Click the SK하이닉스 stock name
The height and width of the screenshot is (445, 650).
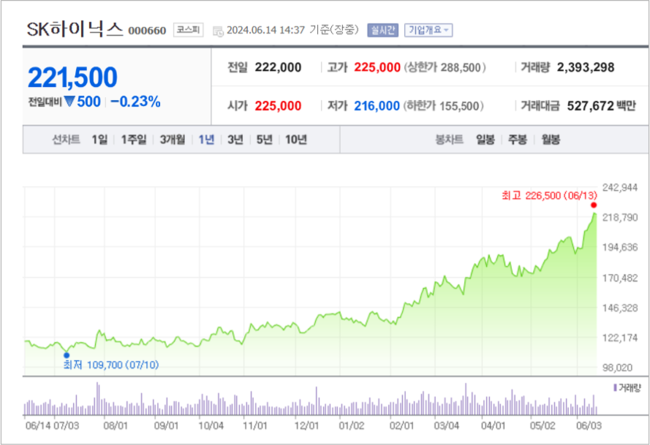click(75, 30)
